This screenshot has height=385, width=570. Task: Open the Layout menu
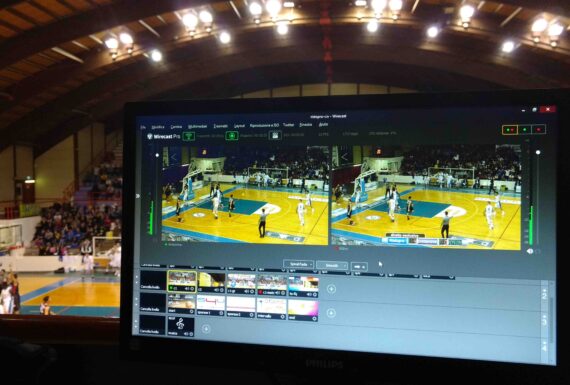click(x=239, y=126)
